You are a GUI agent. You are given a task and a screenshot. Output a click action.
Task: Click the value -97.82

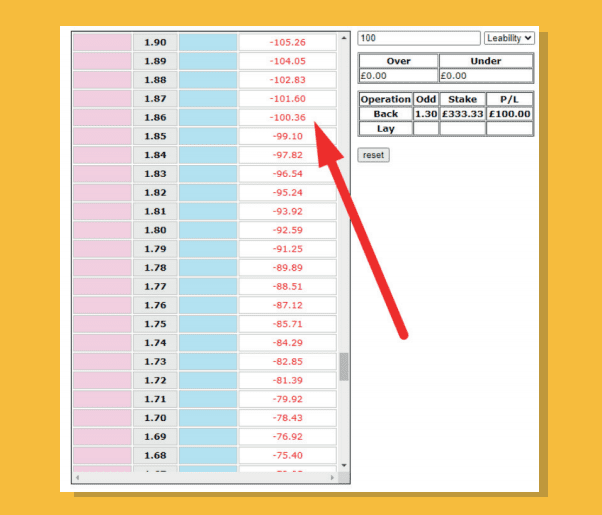pos(288,155)
